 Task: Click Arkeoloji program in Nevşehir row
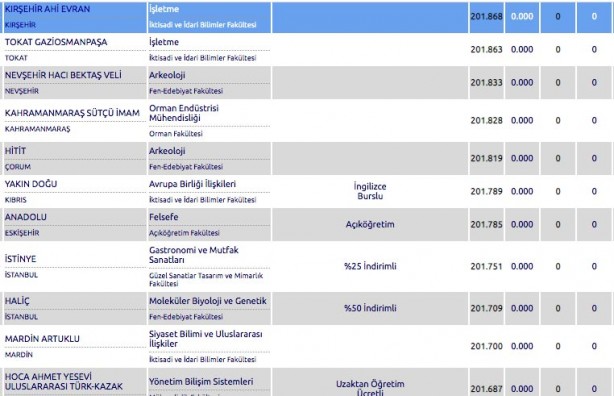[167, 75]
